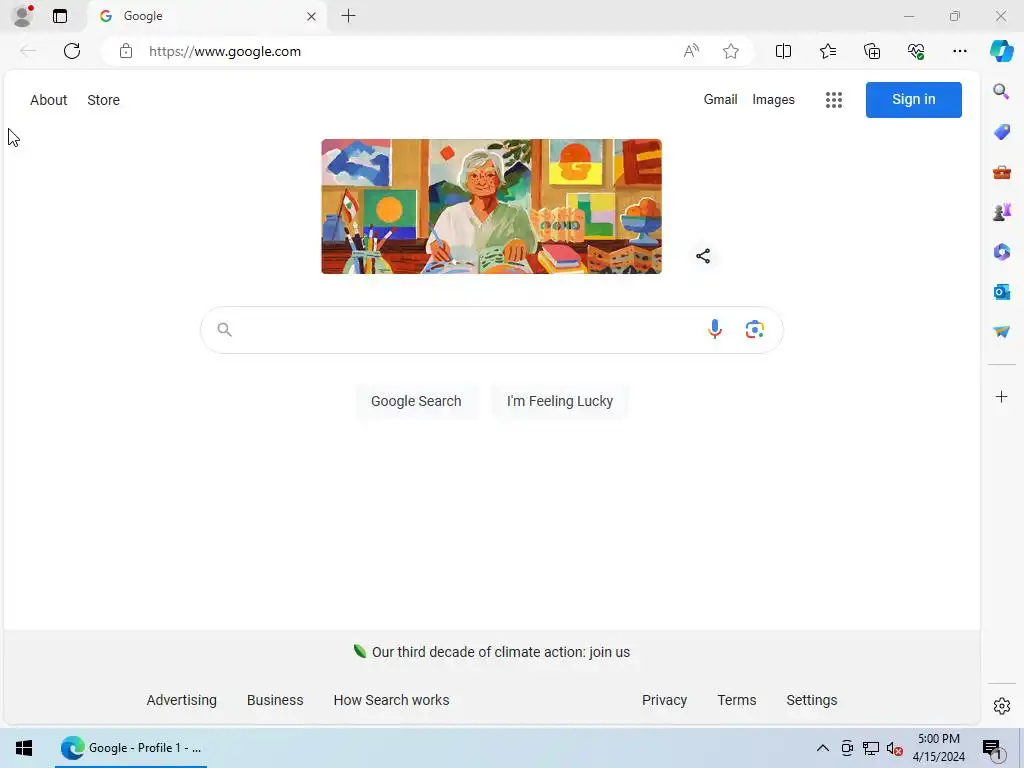
Task: Activate Read aloud icon
Action: point(691,51)
